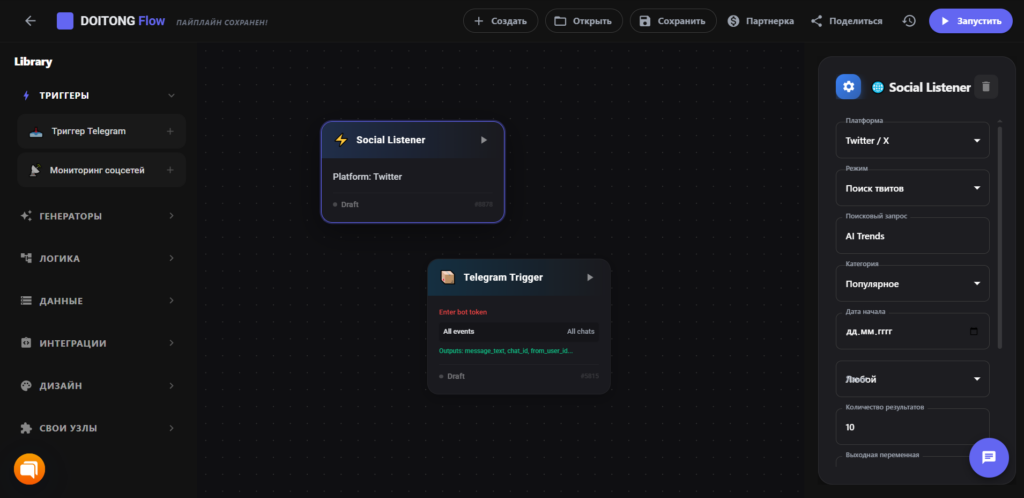Screen dimensions: 1024x498
Task: Delete node with the trash icon
Action: pyautogui.click(x=985, y=87)
